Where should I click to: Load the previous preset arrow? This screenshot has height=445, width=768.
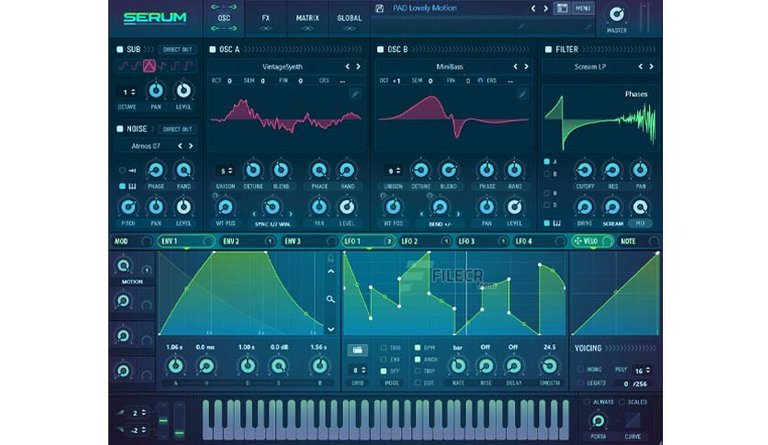click(533, 8)
